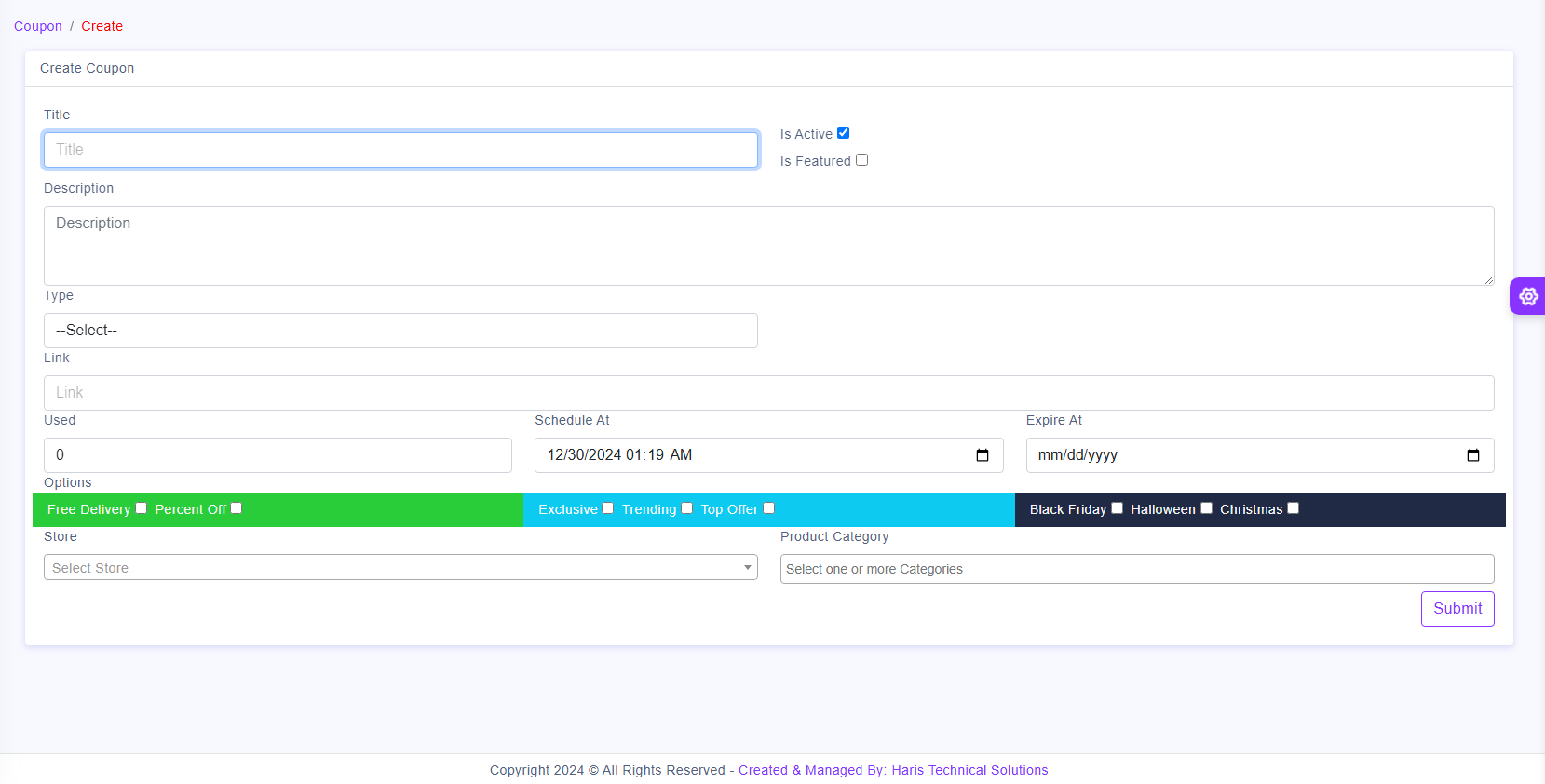This screenshot has height=784, width=1545.
Task: Go to Coupon breadcrumb link
Action: click(x=38, y=26)
